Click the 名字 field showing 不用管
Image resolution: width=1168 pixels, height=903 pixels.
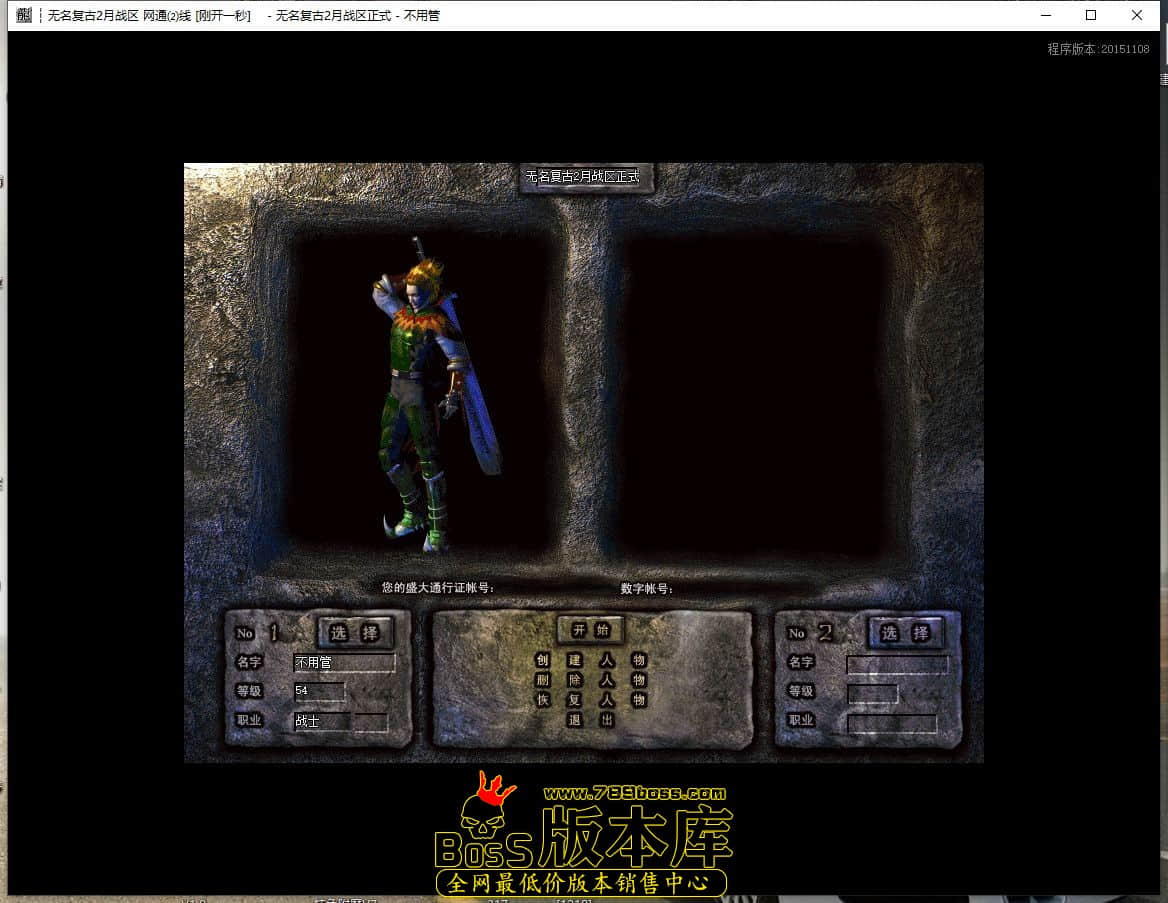coord(344,663)
